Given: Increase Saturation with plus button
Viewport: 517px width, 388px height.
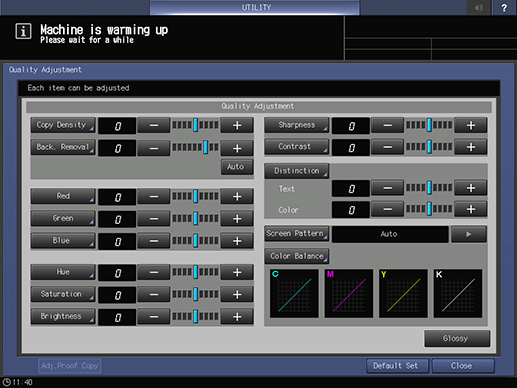Looking at the screenshot, I should (x=237, y=295).
